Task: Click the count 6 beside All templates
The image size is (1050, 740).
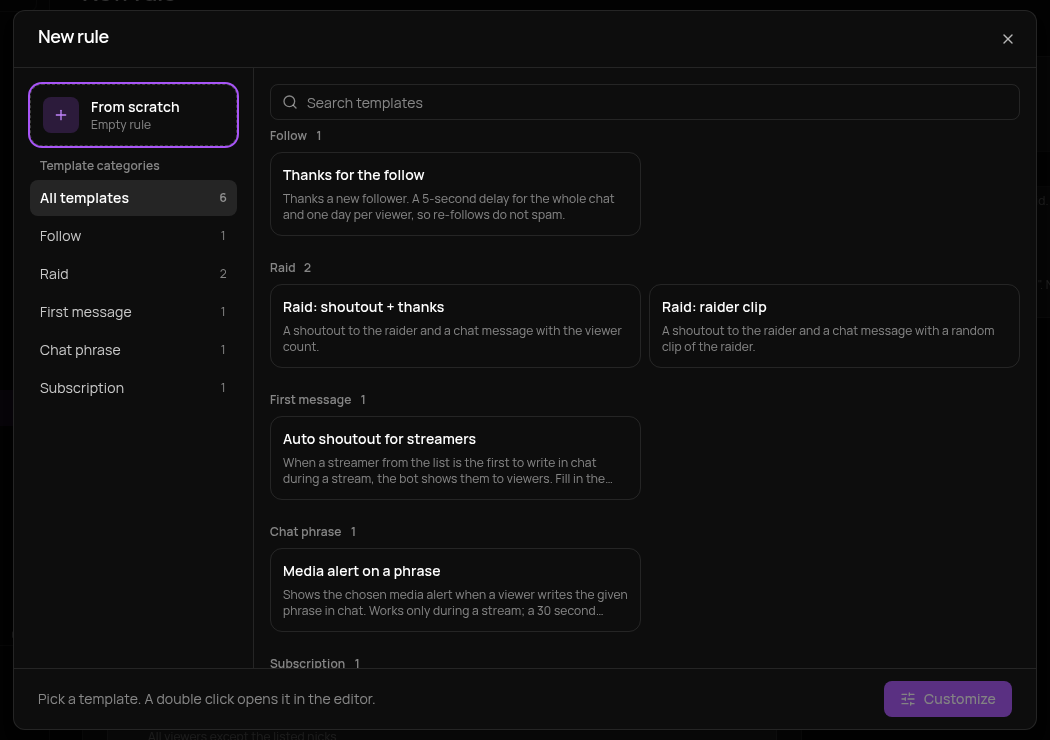Action: [223, 198]
